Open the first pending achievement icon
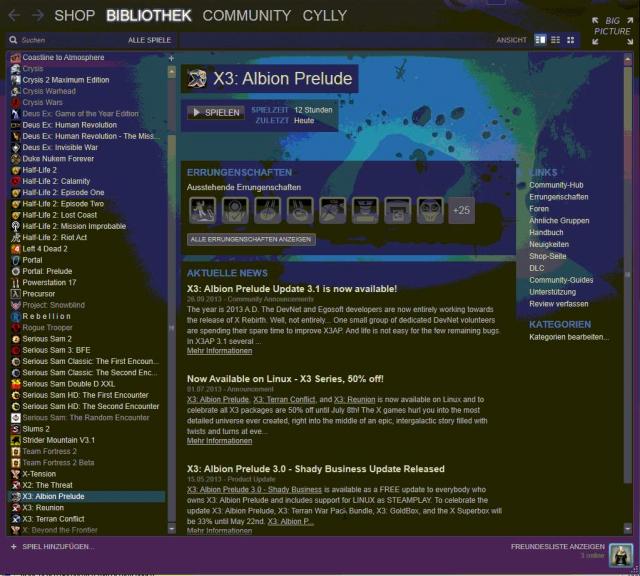Screen dimensions: 640x576 (x=202, y=210)
